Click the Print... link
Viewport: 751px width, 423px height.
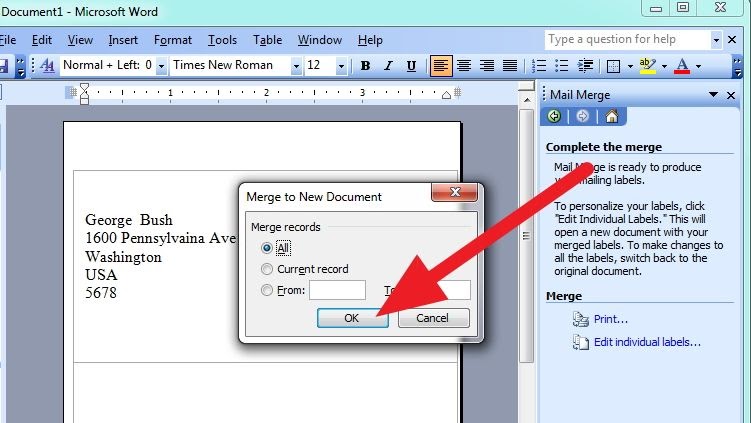[x=610, y=319]
